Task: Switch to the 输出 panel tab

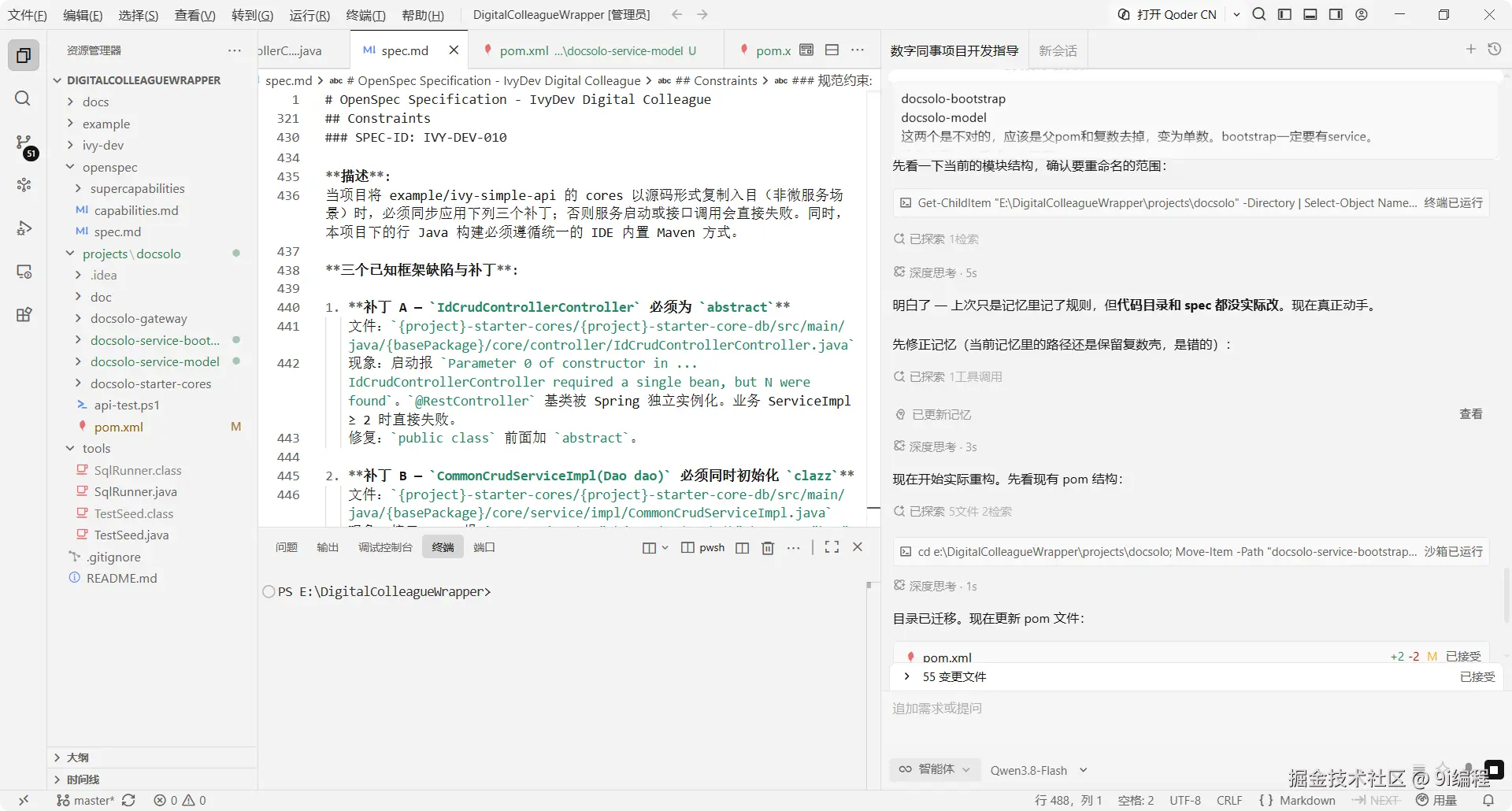Action: tap(328, 547)
